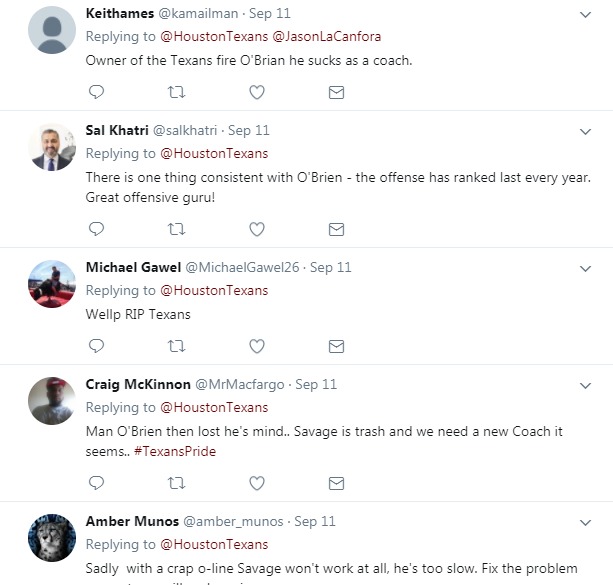Reply to Michael Gawel's tweet

pyautogui.click(x=96, y=346)
